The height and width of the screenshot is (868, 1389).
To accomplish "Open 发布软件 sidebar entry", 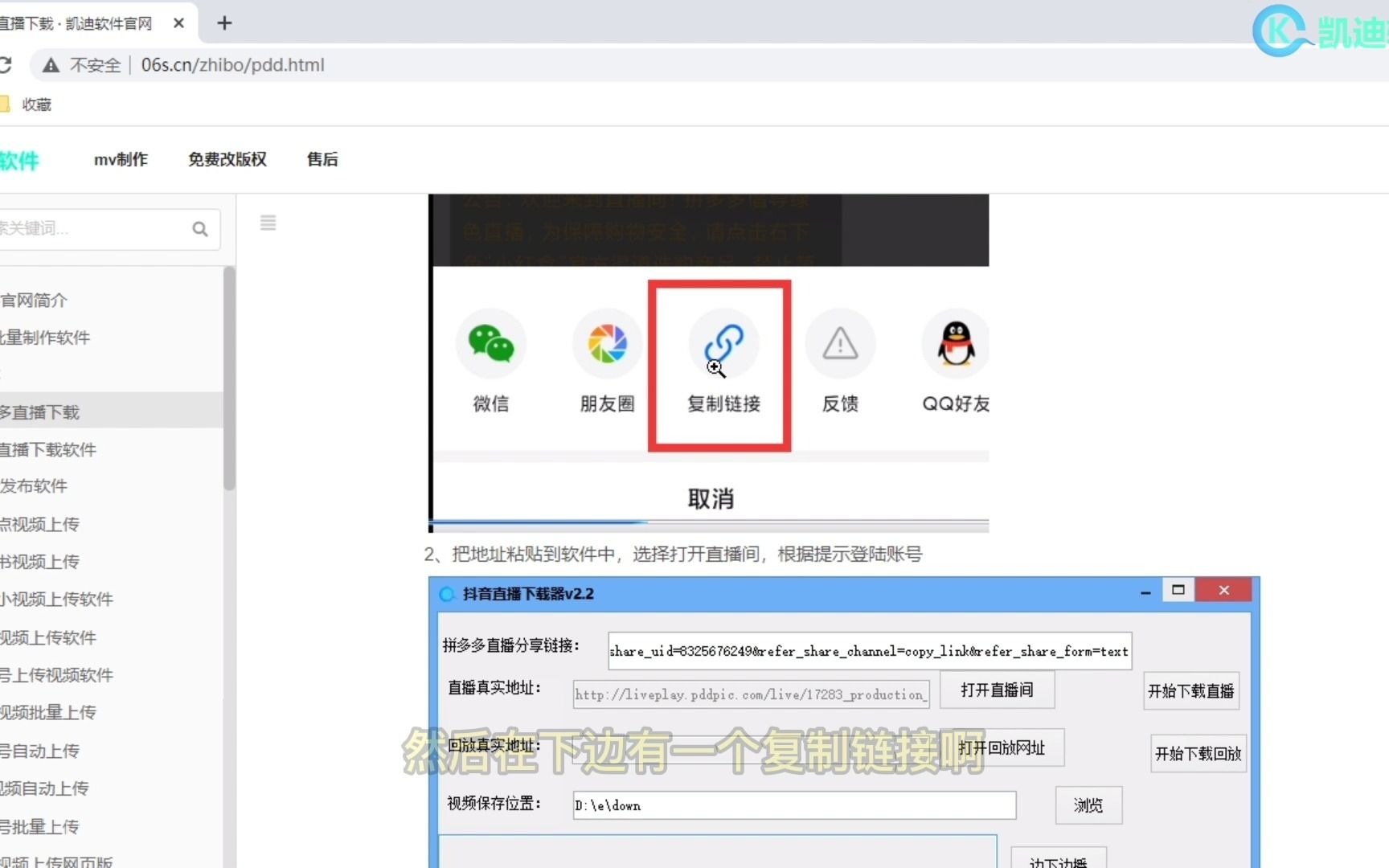I will (34, 486).
